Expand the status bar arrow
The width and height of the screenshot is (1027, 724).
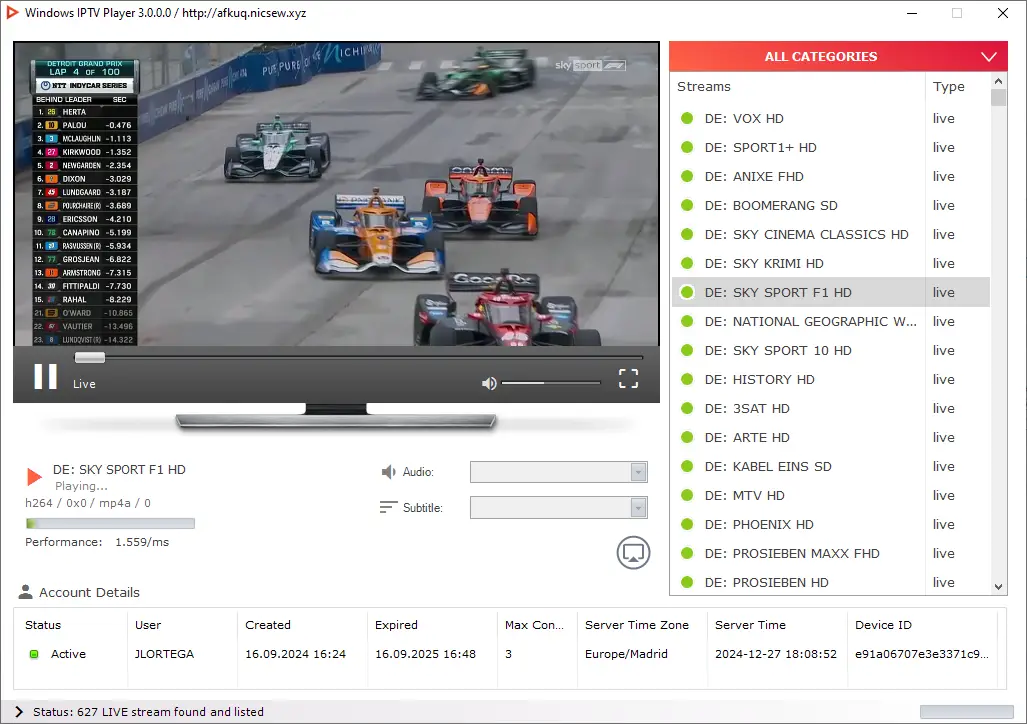[18, 712]
